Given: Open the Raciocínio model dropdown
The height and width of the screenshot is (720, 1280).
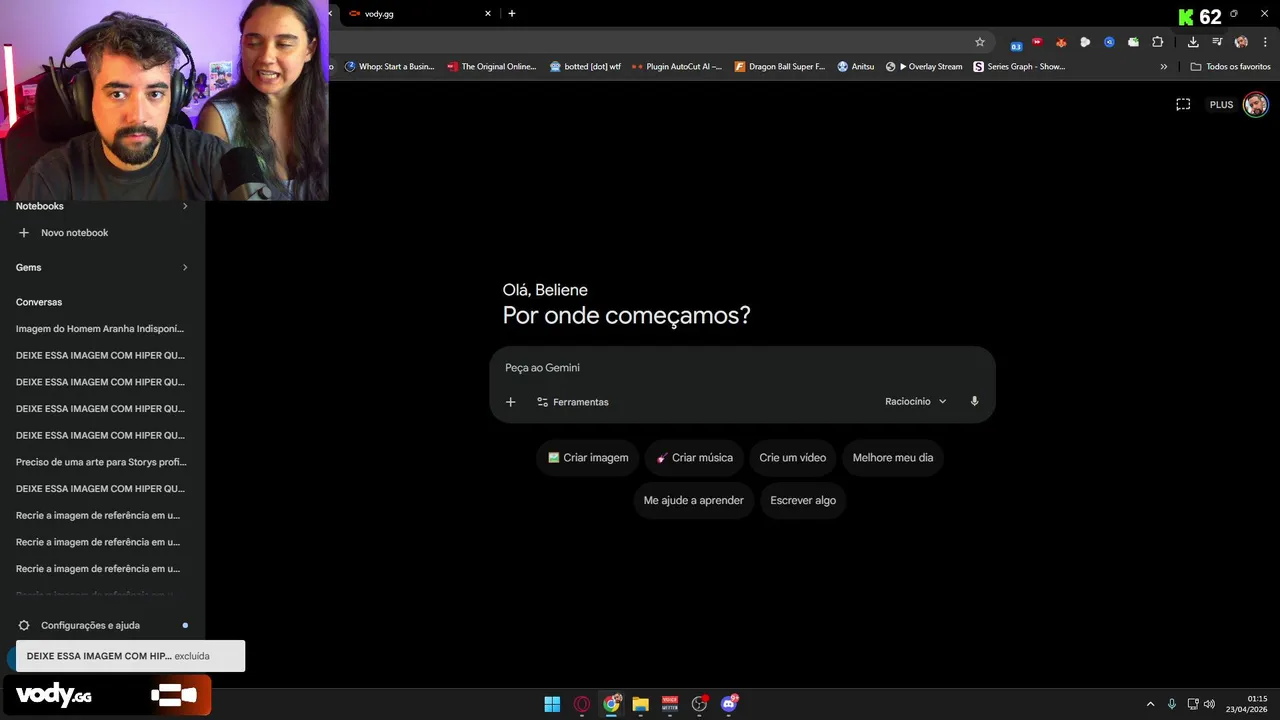Looking at the screenshot, I should (x=915, y=401).
